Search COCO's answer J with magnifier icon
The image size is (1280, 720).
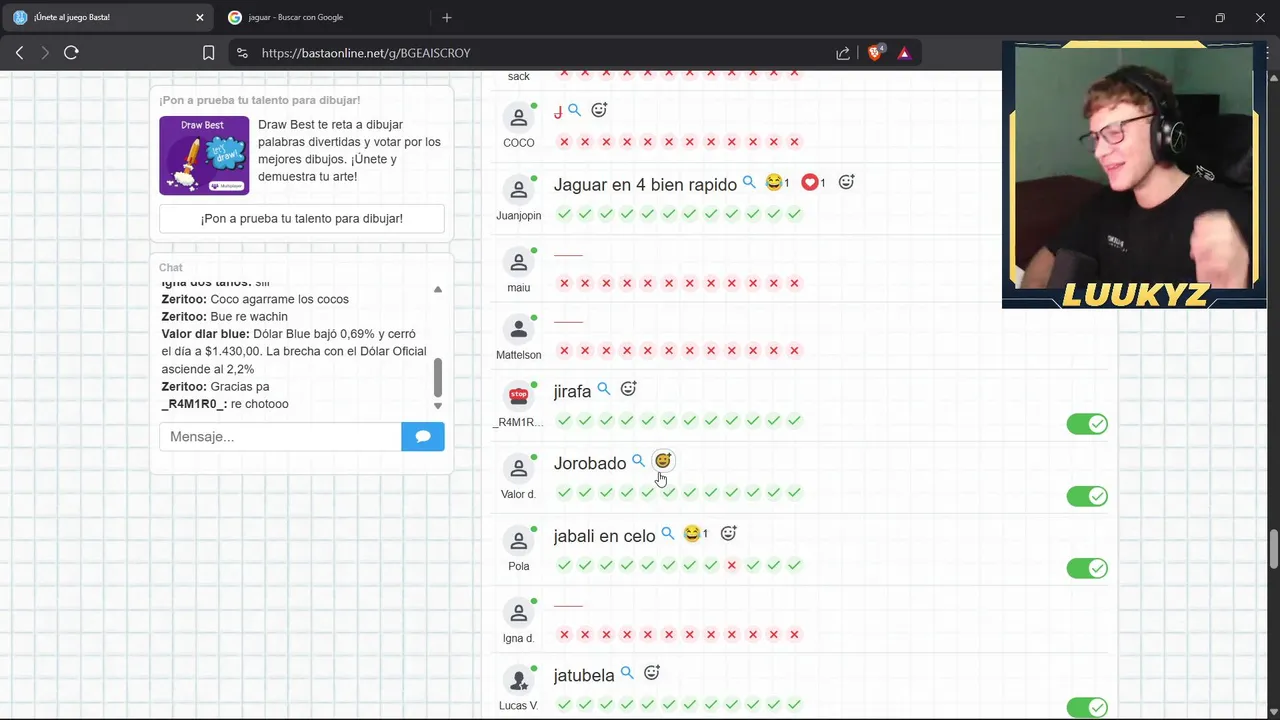(x=574, y=110)
